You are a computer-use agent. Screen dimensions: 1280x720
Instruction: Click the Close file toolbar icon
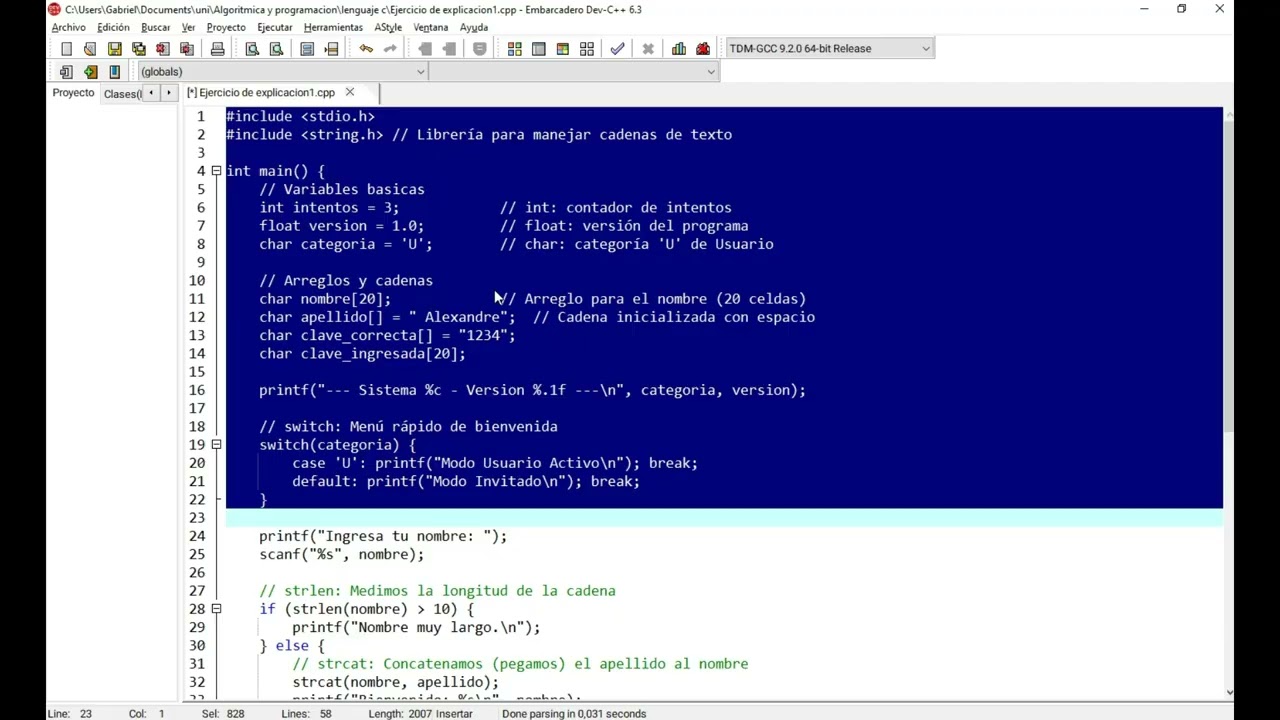click(162, 48)
